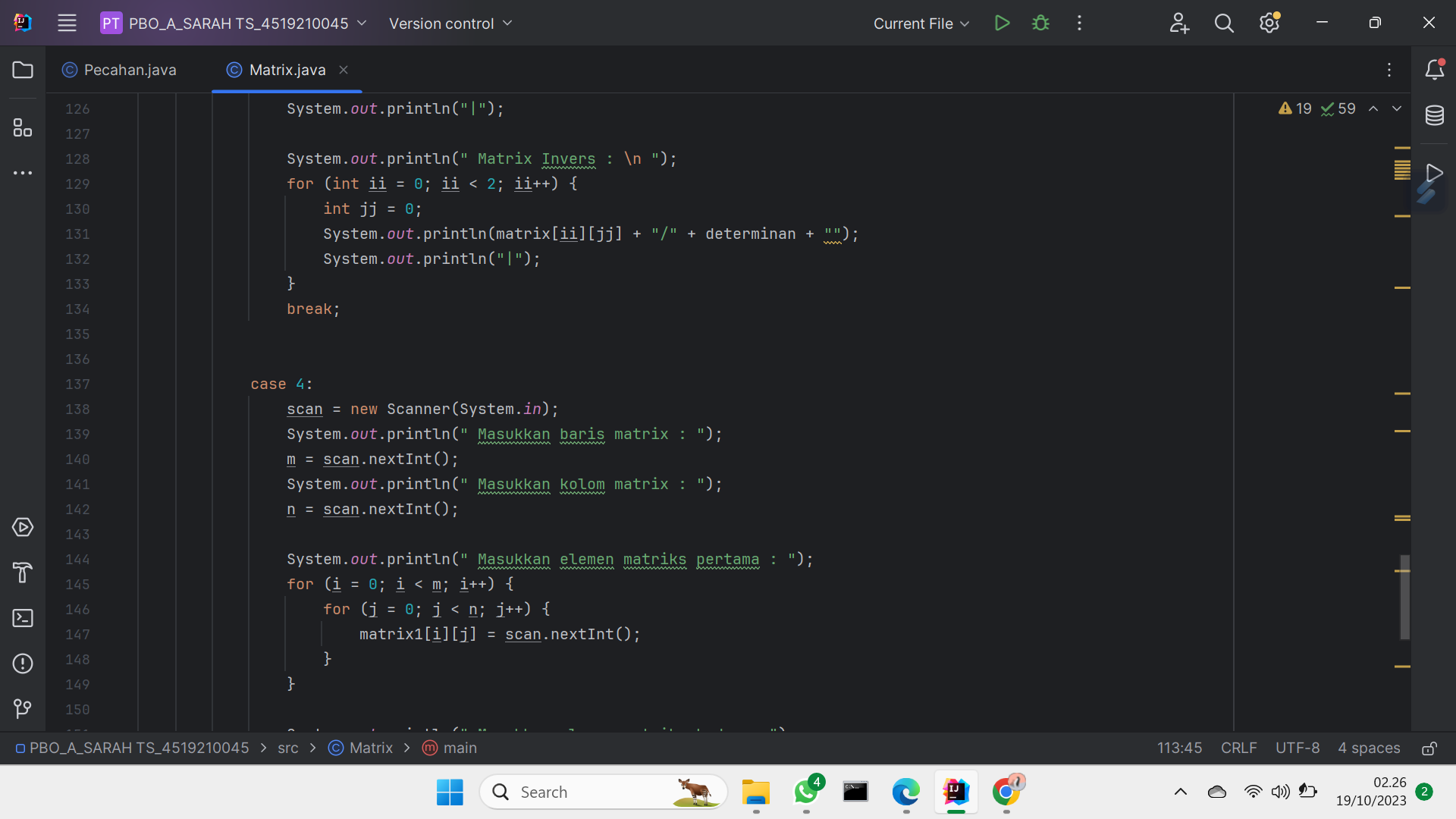
Task: Open the main hamburger menu
Action: 67,23
